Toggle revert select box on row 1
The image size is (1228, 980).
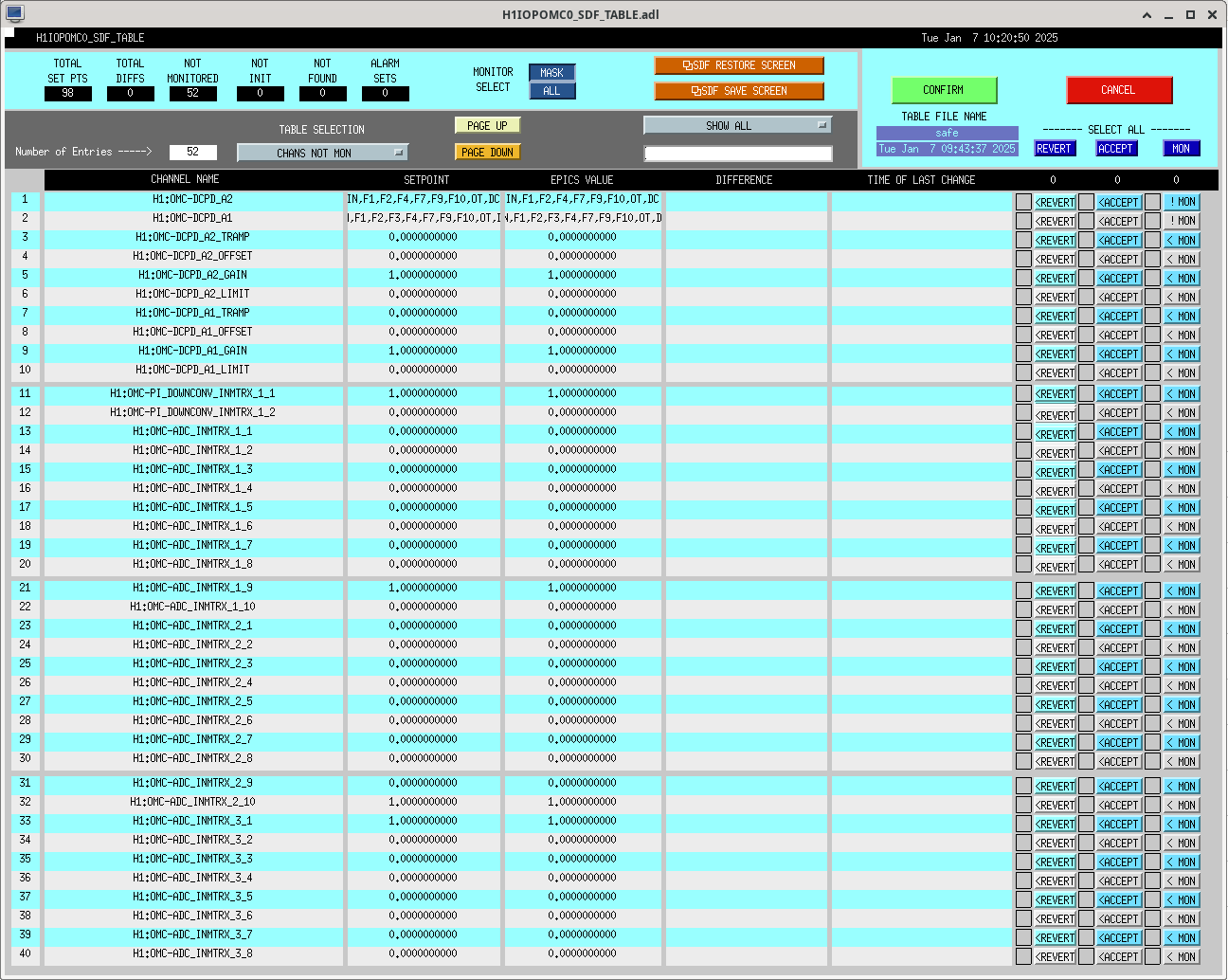click(x=1023, y=202)
